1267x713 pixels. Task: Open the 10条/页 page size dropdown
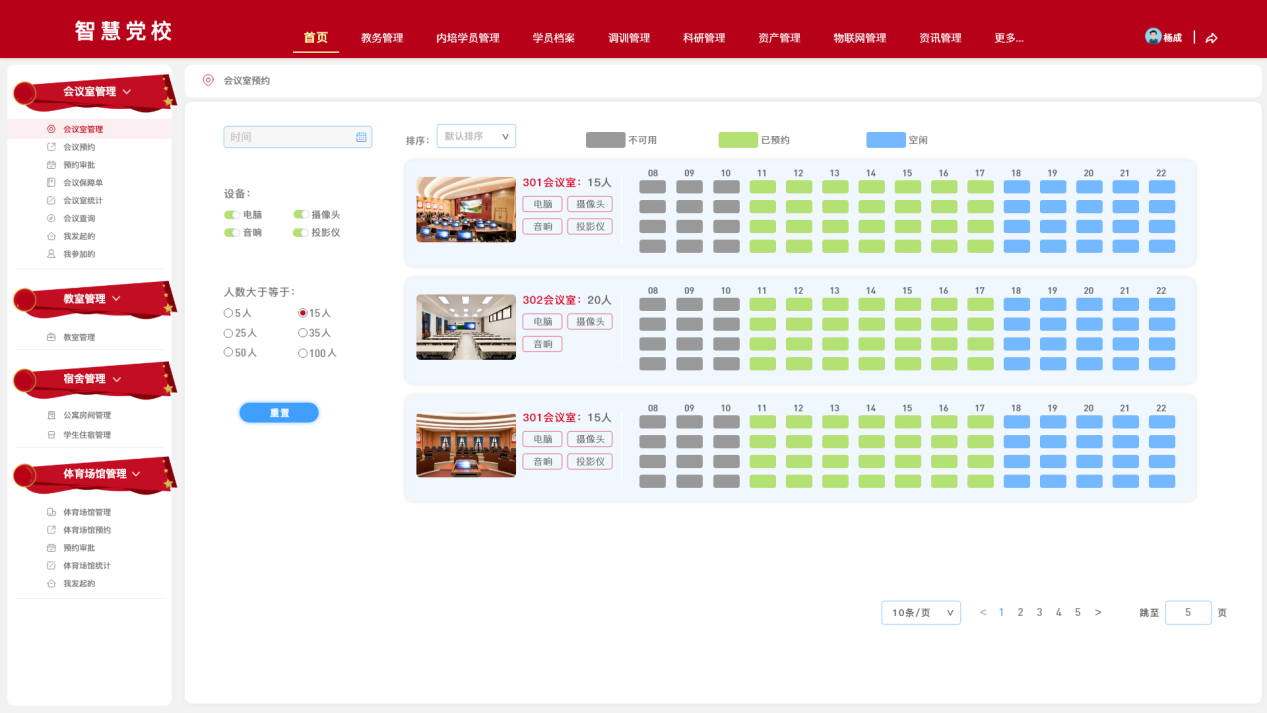920,612
